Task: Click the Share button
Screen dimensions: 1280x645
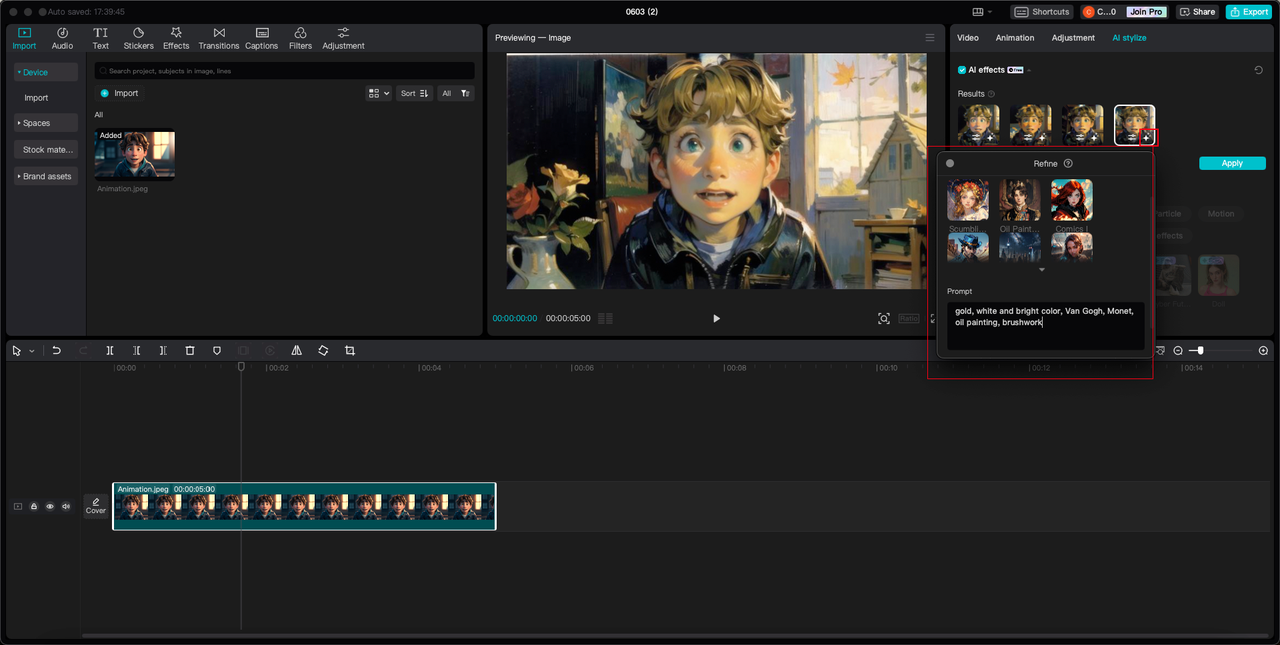Action: pos(1197,12)
